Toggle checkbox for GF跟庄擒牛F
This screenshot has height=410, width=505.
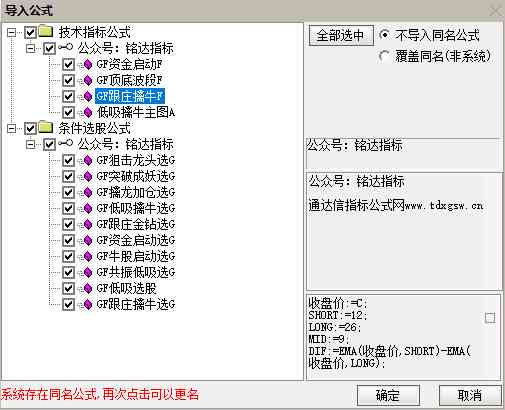(68, 96)
